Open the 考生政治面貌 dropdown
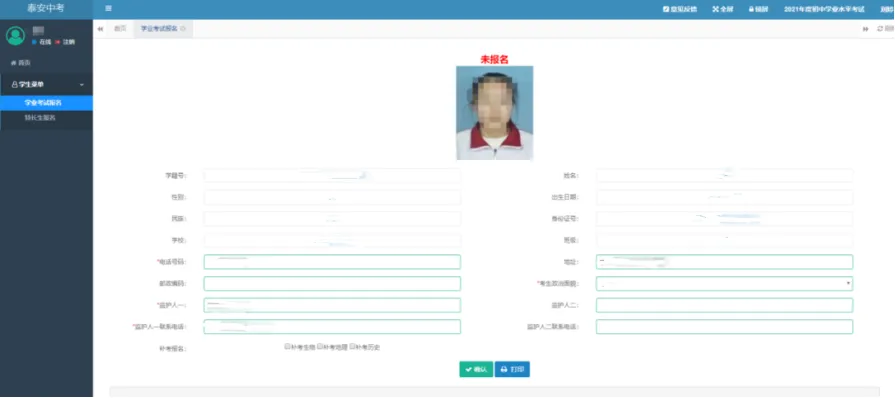 click(x=724, y=284)
